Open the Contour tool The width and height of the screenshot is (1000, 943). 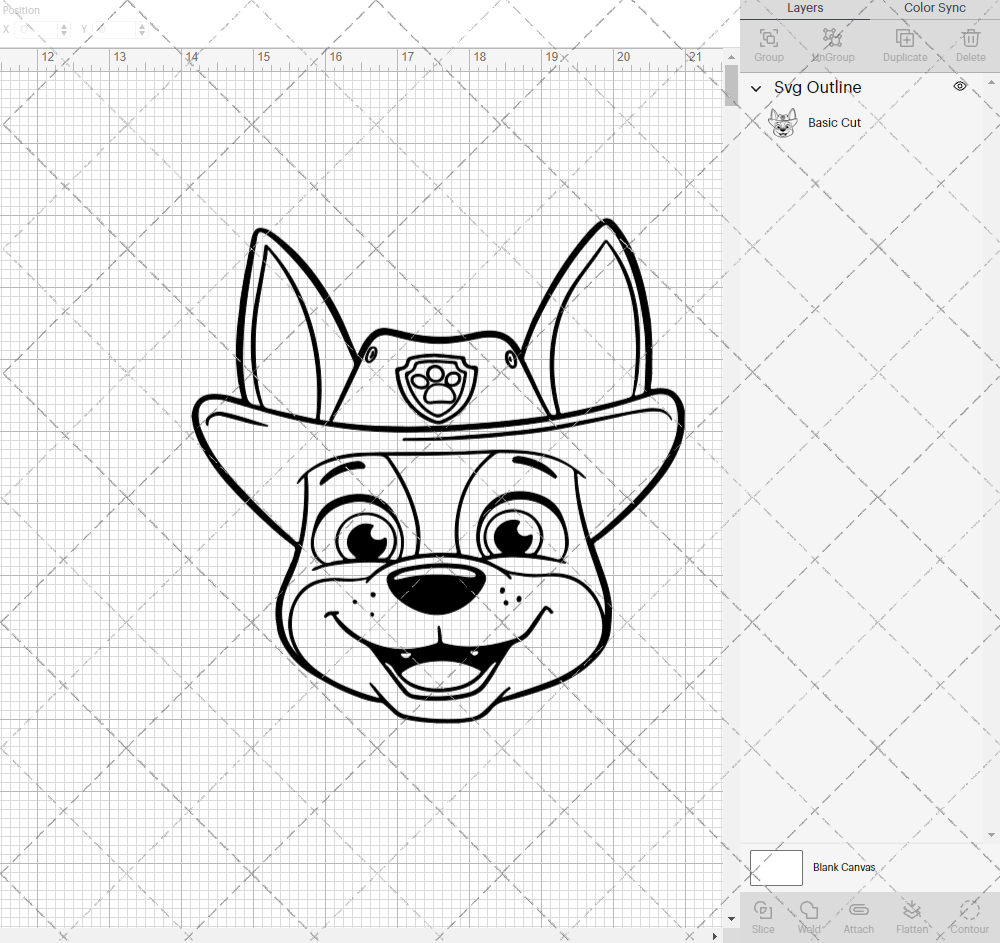click(x=968, y=915)
